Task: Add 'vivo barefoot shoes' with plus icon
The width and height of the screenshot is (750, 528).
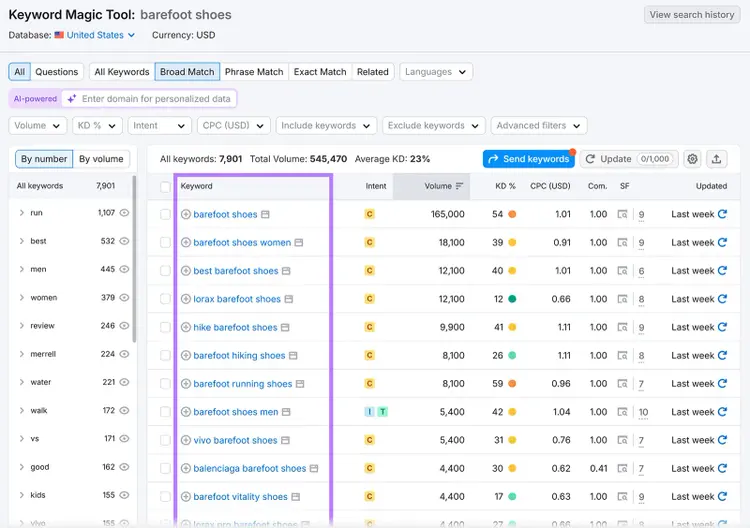Action: point(186,440)
